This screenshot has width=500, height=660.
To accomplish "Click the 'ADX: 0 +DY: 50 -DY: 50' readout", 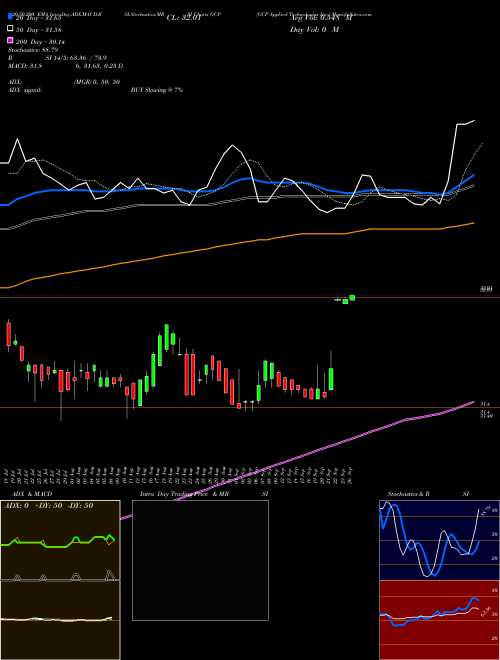I will (48, 506).
